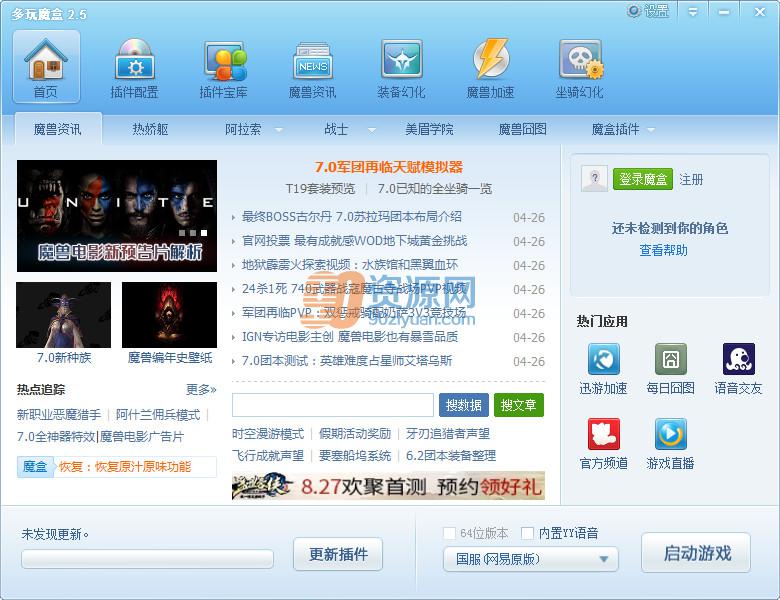Screen dimensions: 780x600
Task: Open article 最终BOSS古尔丹 7.0苏拉玛团本布局介绍
Action: tap(352, 217)
